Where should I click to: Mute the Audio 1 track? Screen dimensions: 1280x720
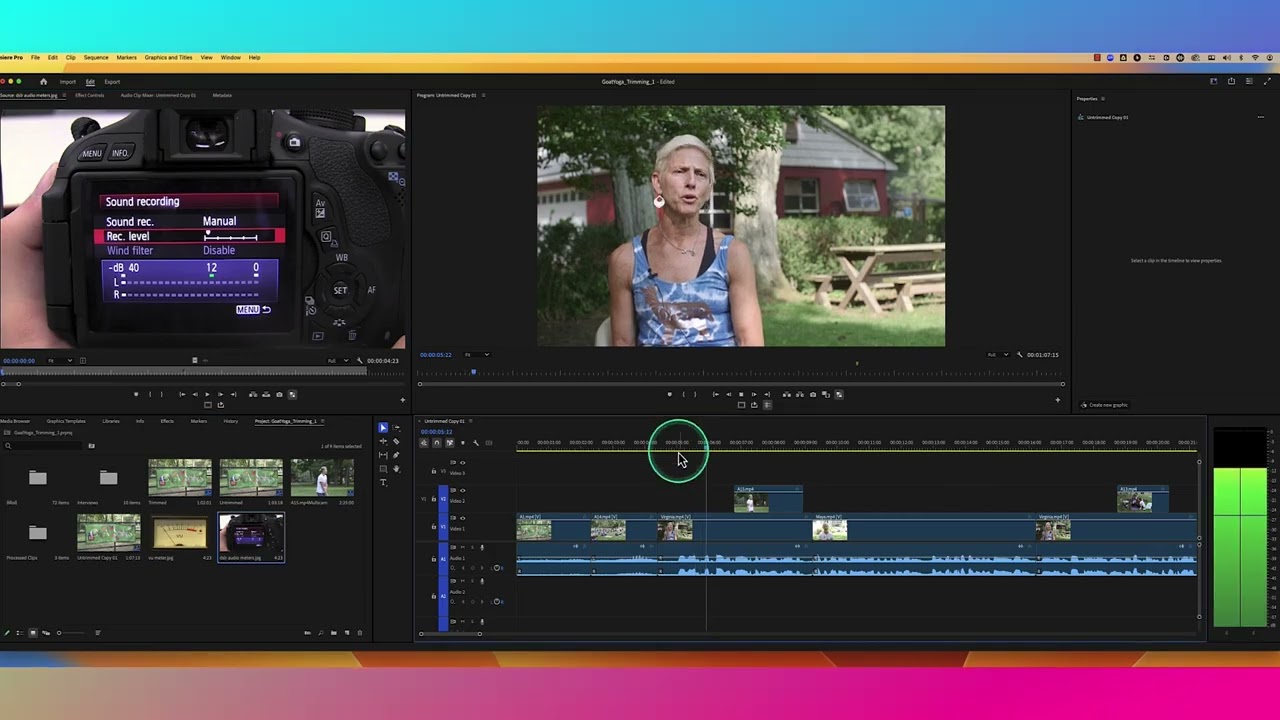point(463,547)
